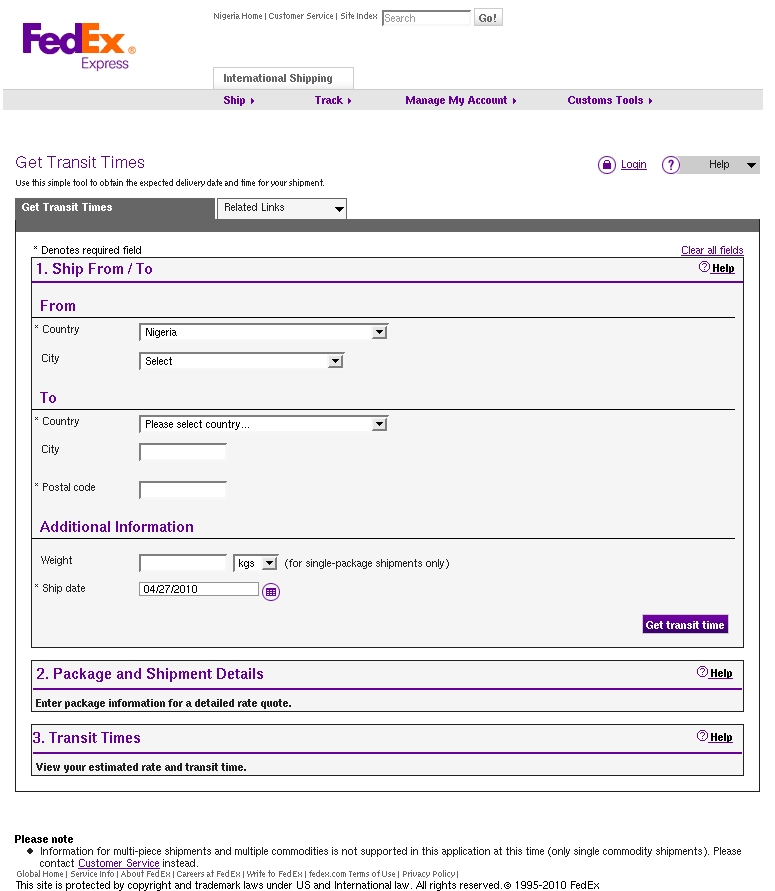Viewport: 775px width, 891px height.
Task: Open the ship date calendar picker
Action: point(271,592)
